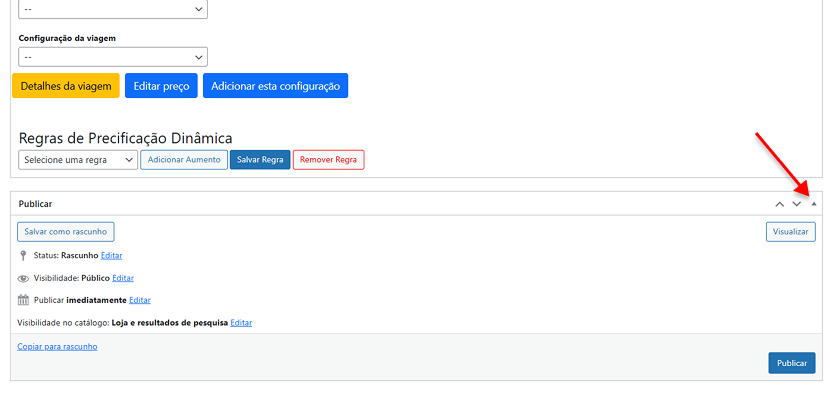Open the Configuração da viagem dropdown
Screen dimensions: 834x420
point(113,58)
